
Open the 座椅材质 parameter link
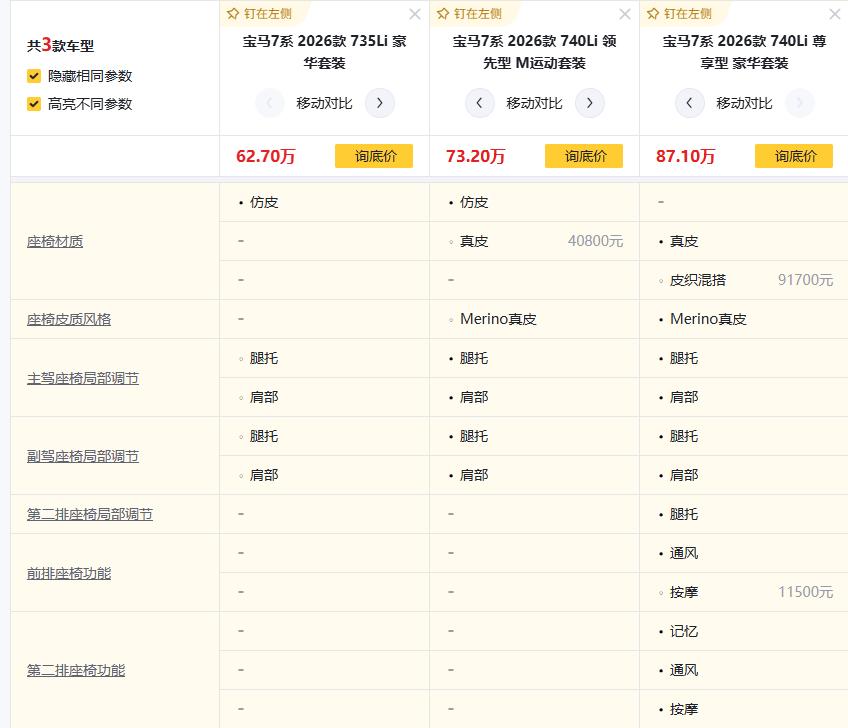tap(55, 241)
